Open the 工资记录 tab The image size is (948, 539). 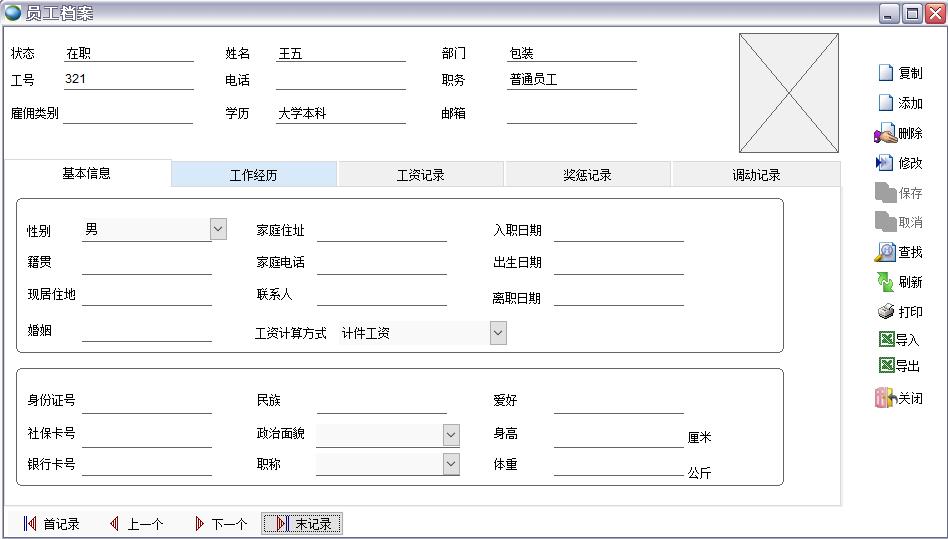[x=421, y=175]
